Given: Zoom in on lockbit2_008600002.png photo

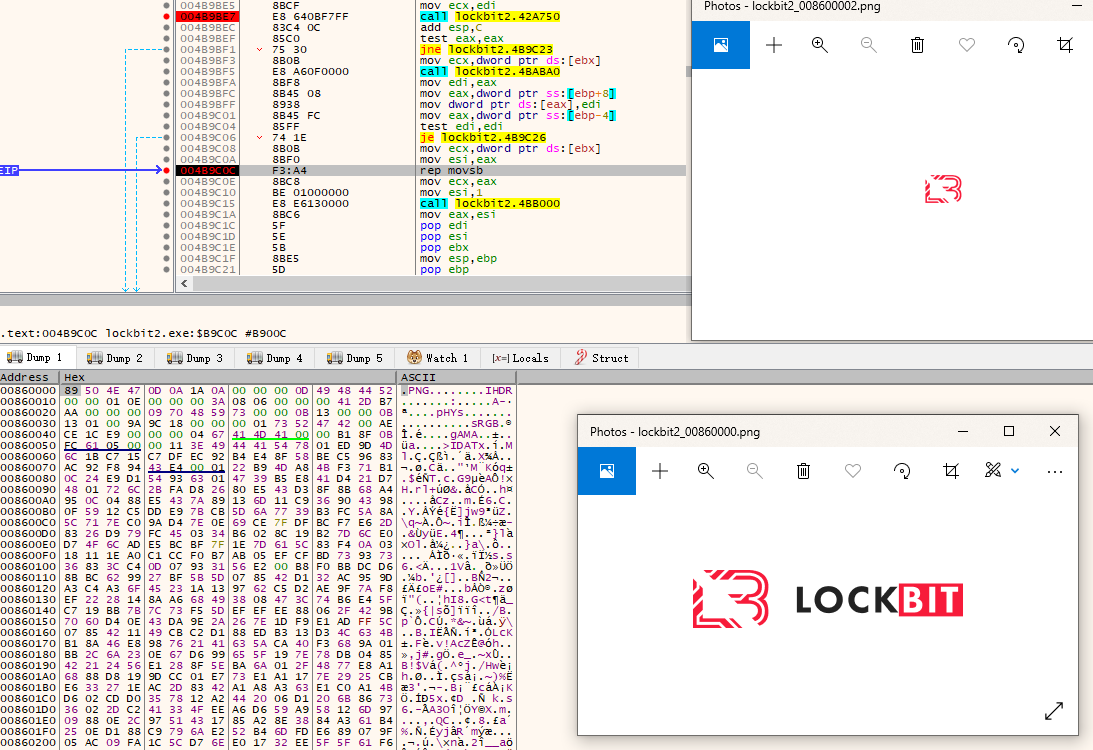Looking at the screenshot, I should click(x=820, y=45).
